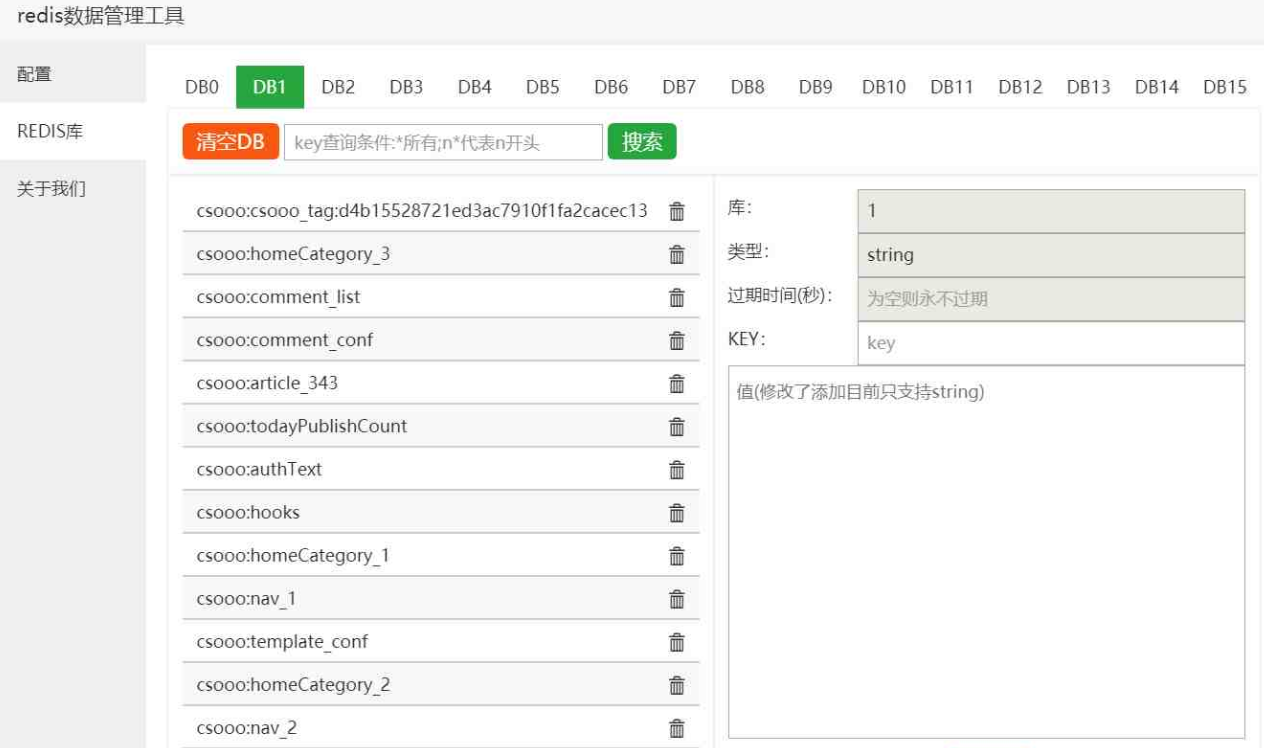Switch to the DB0 tab
Screen dimensions: 1264x748
(201, 87)
